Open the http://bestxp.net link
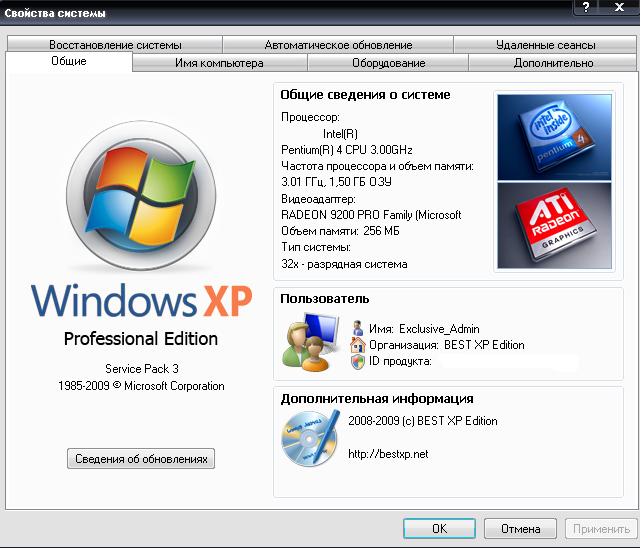641x548 pixels. 388,454
